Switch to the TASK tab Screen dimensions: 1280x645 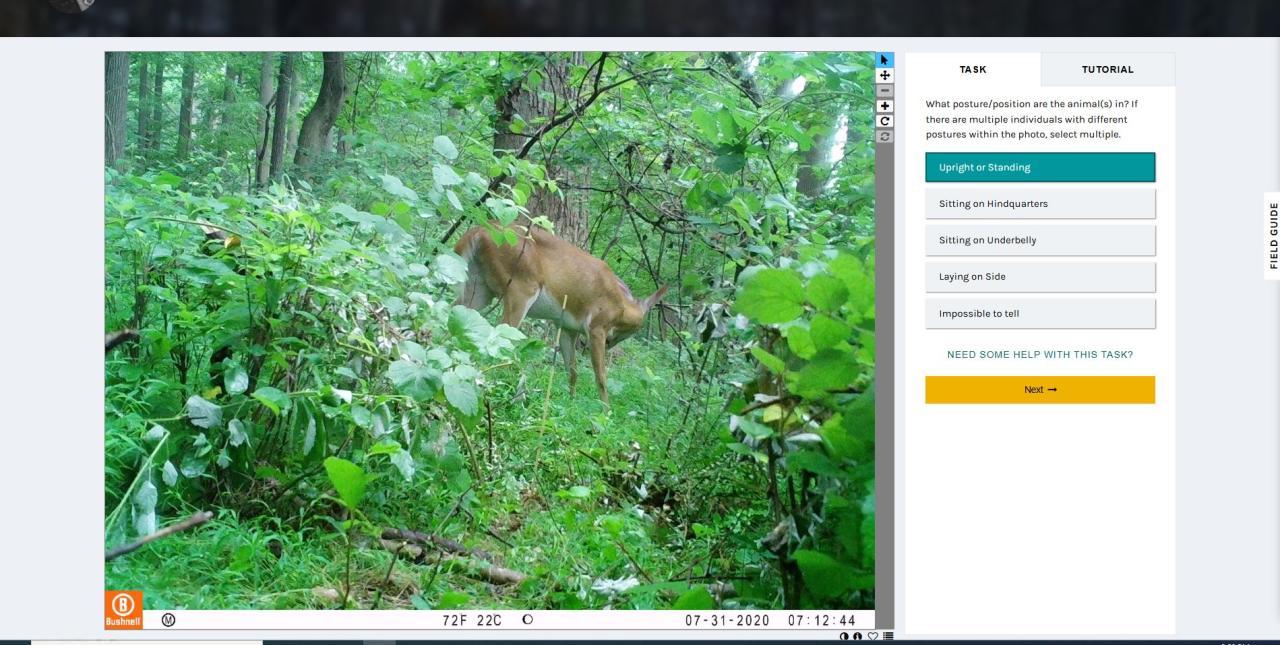(x=973, y=69)
